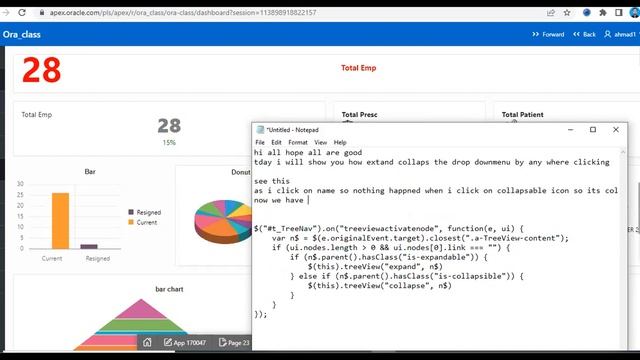Open Format menu in Notepad
Image resolution: width=640 pixels, height=360 pixels.
[x=298, y=142]
